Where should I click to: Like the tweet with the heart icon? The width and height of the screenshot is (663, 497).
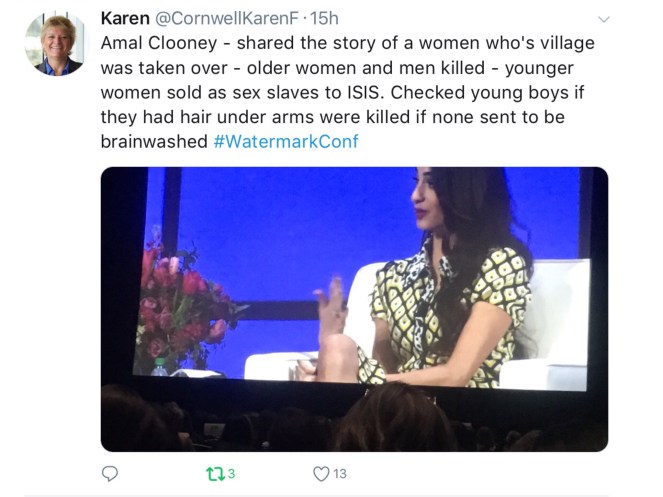pos(320,473)
